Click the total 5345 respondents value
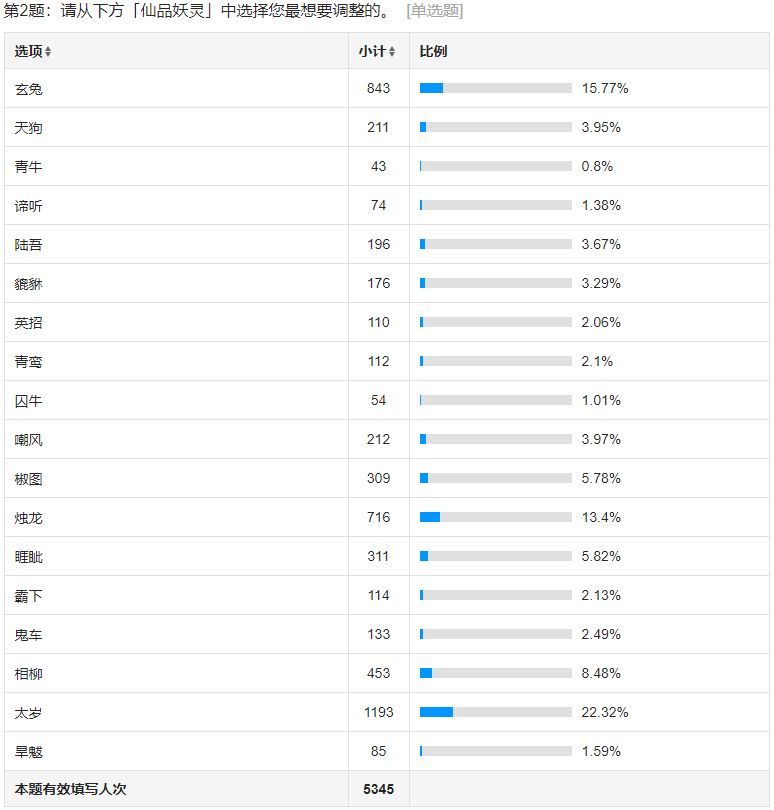This screenshot has width=774, height=810. pyautogui.click(x=378, y=789)
